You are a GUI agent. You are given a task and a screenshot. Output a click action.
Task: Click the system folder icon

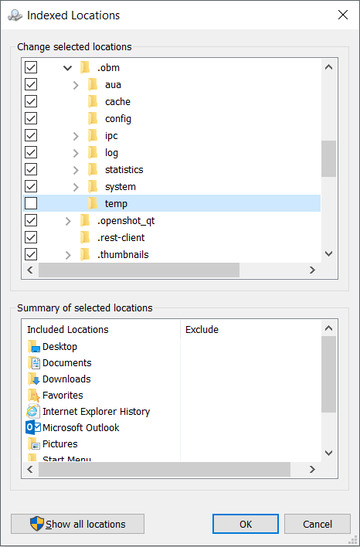point(92,187)
